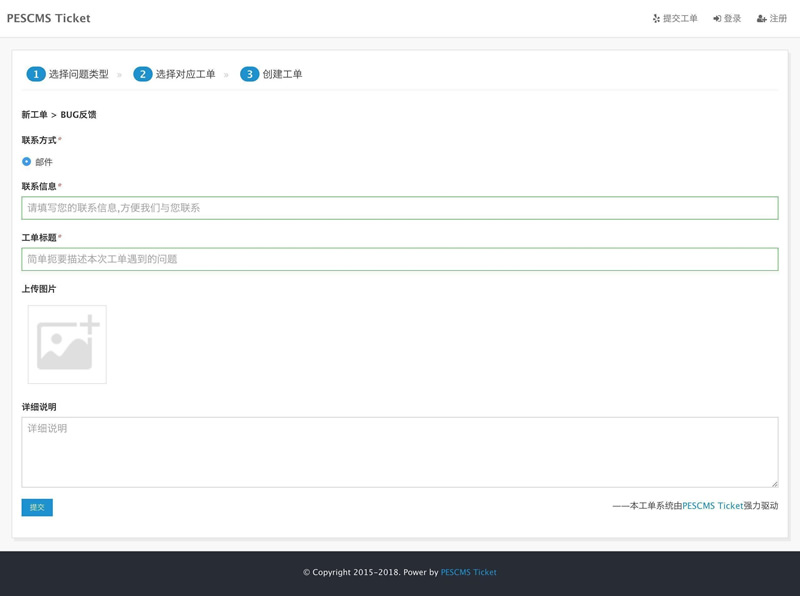Viewport: 800px width, 596px height.
Task: Click step 2 circle 选择对应工单
Action: pyautogui.click(x=143, y=74)
